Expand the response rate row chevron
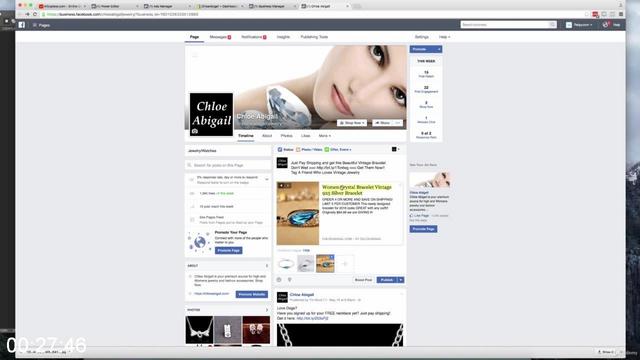 click(267, 179)
